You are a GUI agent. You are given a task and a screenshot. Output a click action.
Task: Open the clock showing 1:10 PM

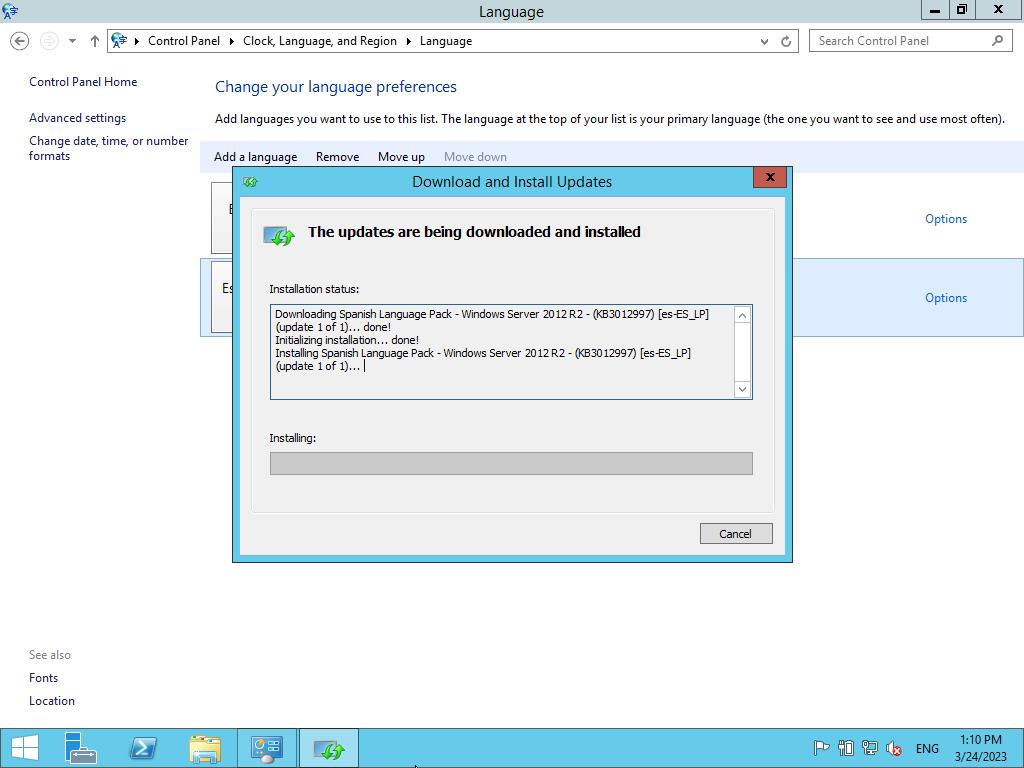click(980, 748)
